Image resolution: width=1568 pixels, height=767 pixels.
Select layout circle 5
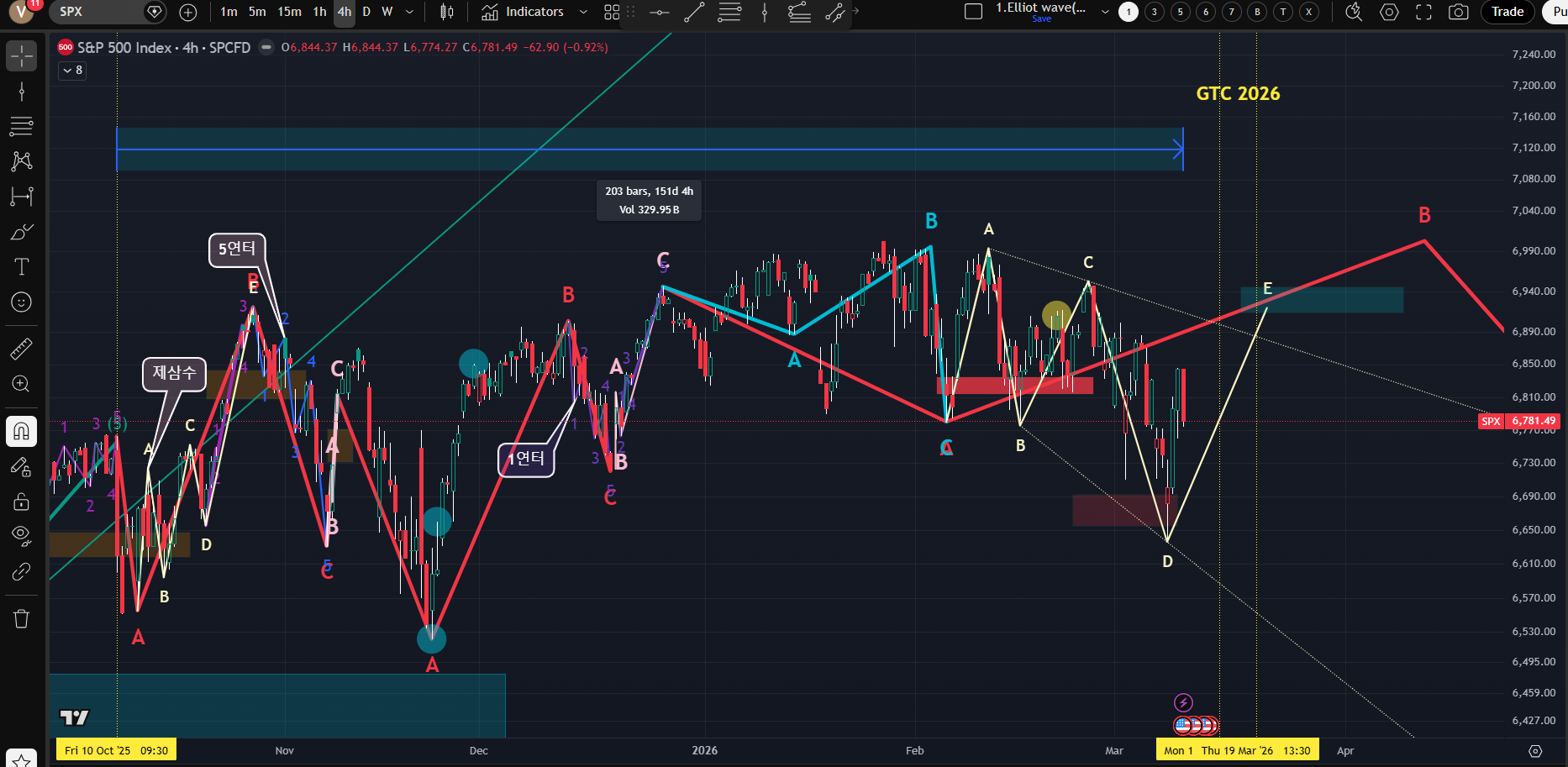(x=1181, y=12)
